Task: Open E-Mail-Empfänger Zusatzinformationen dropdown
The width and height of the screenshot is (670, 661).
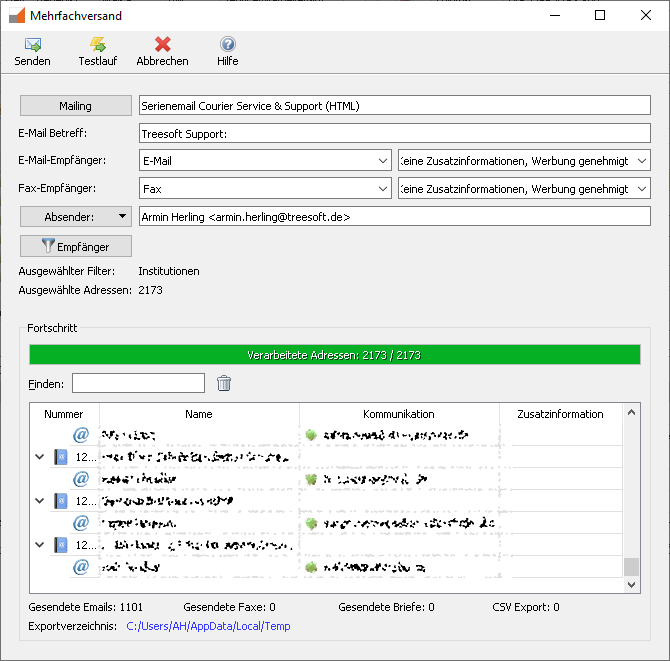Action: click(524, 161)
